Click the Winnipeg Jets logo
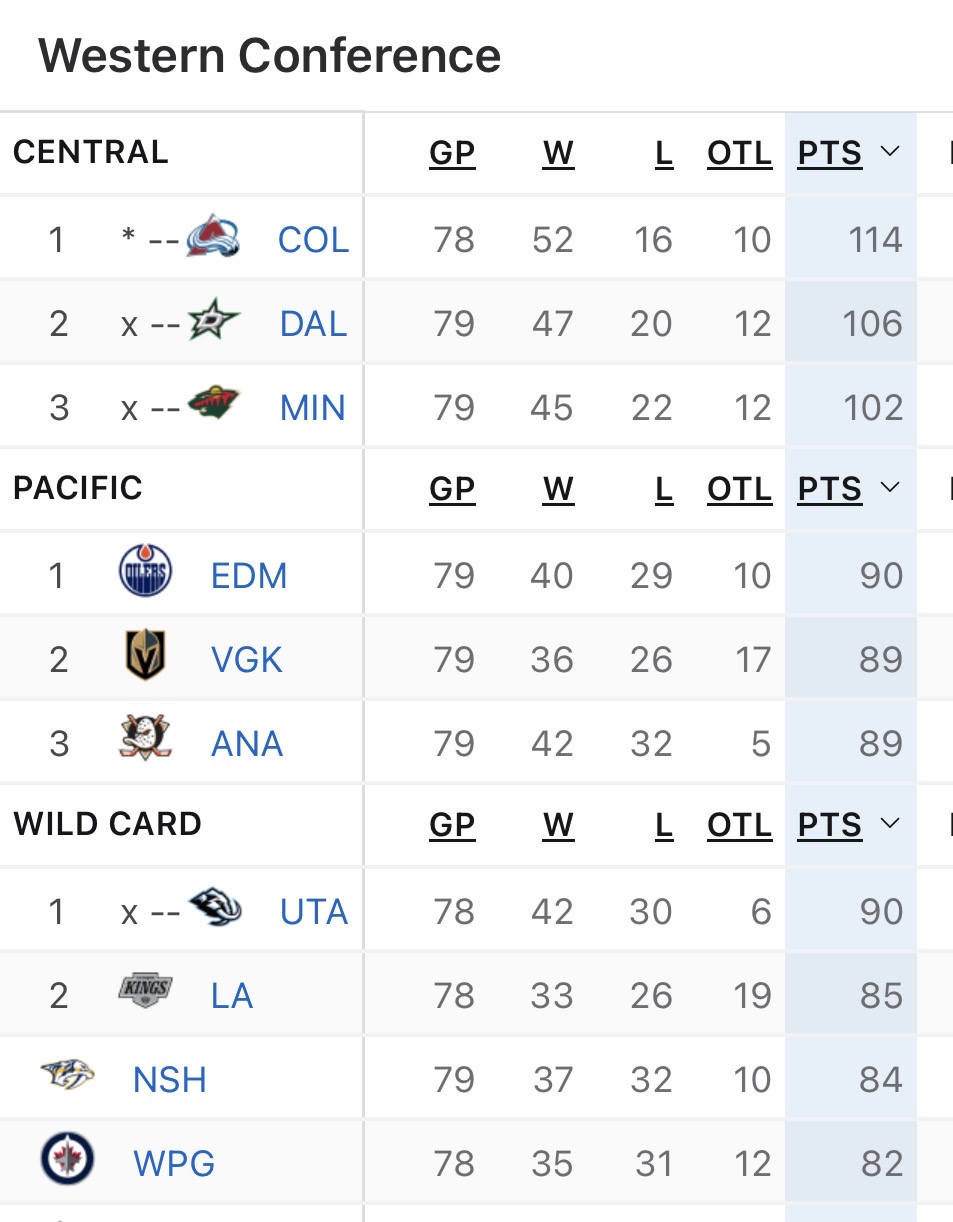Image resolution: width=953 pixels, height=1222 pixels. pos(67,1161)
